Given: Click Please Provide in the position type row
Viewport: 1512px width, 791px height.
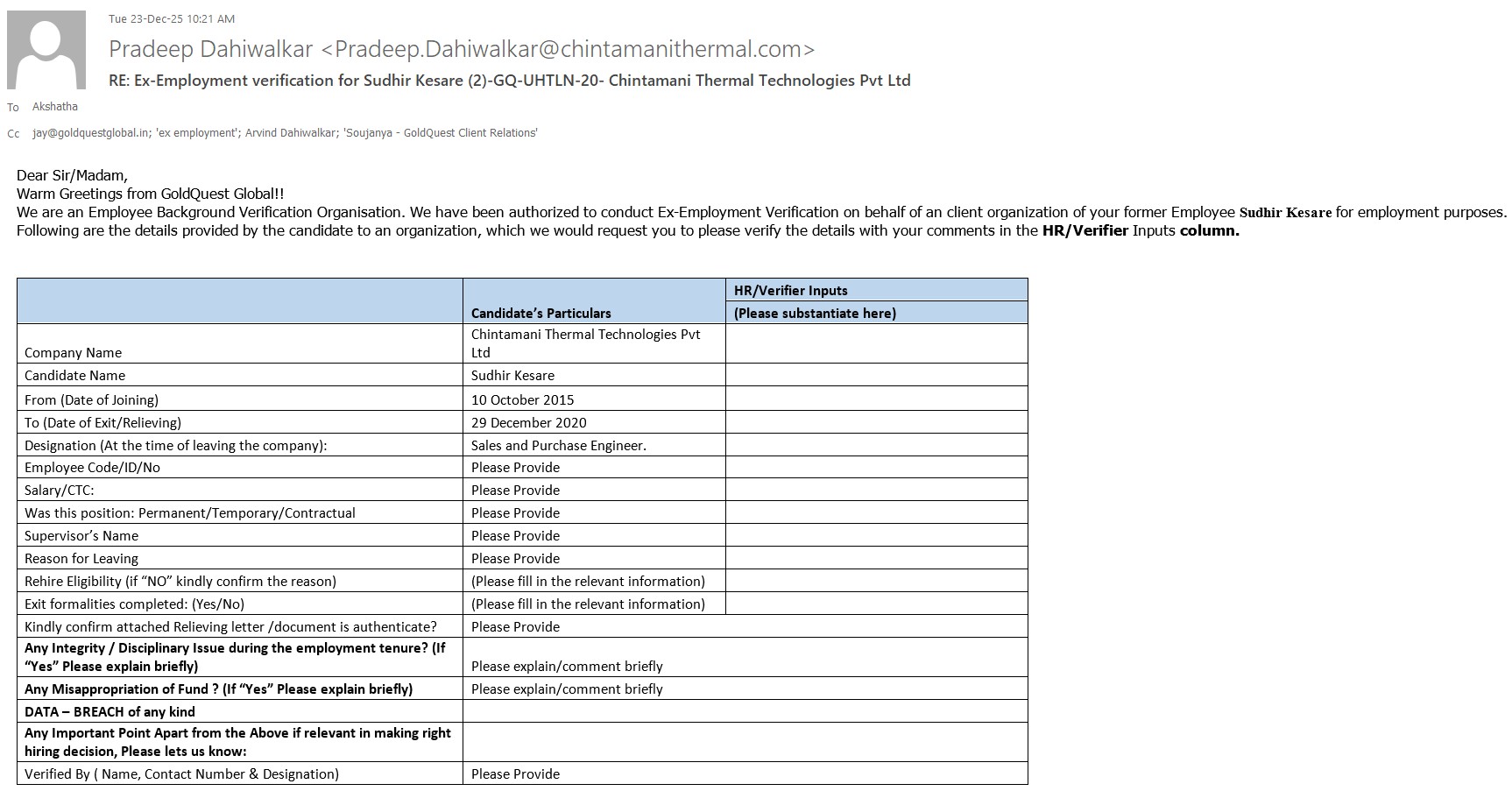Looking at the screenshot, I should [515, 512].
